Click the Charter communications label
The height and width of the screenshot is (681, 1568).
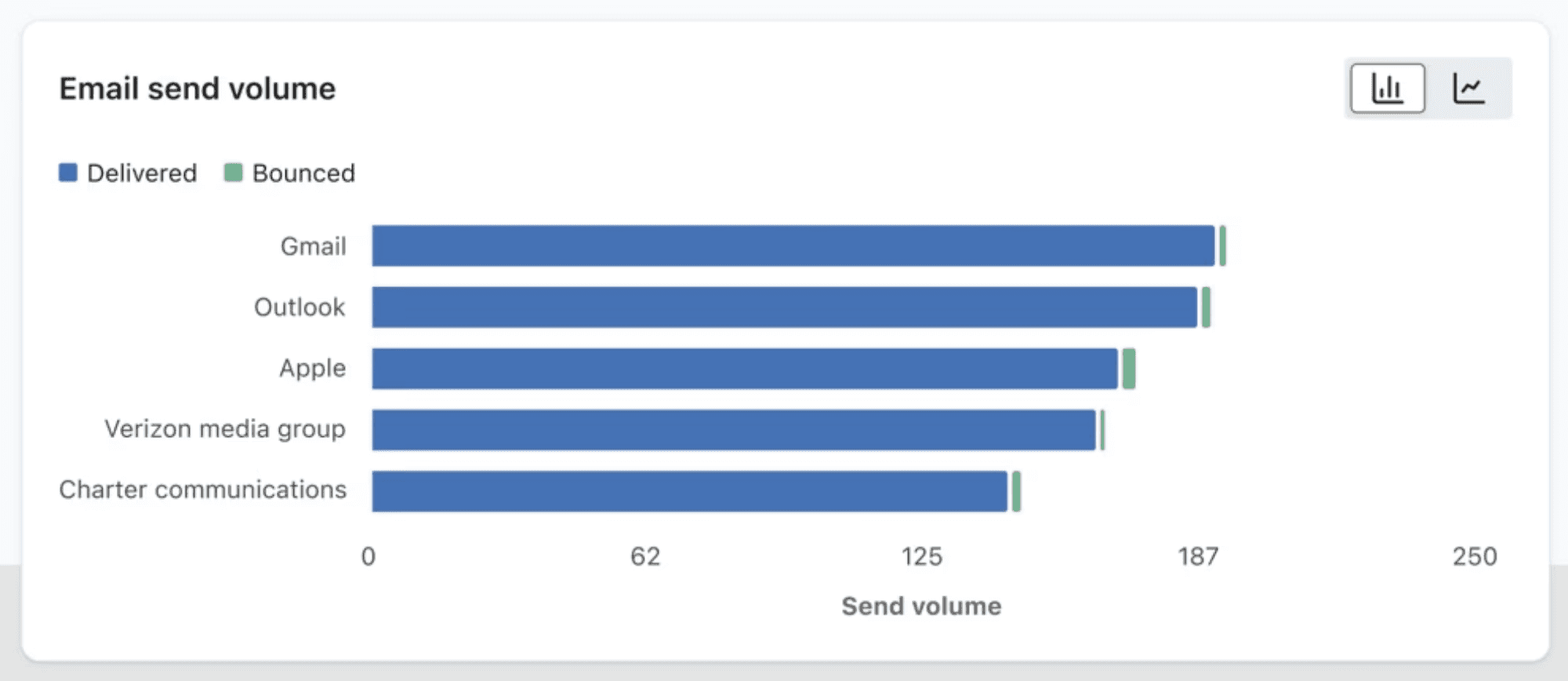coord(203,490)
